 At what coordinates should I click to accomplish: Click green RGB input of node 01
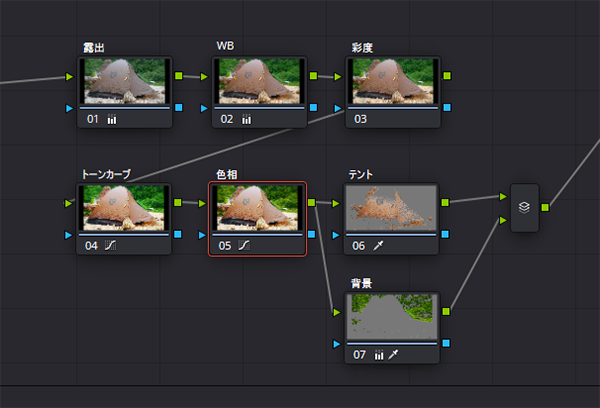[69, 77]
